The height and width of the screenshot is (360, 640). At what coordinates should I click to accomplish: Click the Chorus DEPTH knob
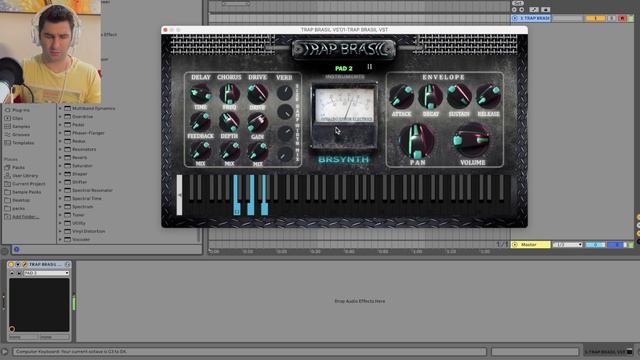229,122
